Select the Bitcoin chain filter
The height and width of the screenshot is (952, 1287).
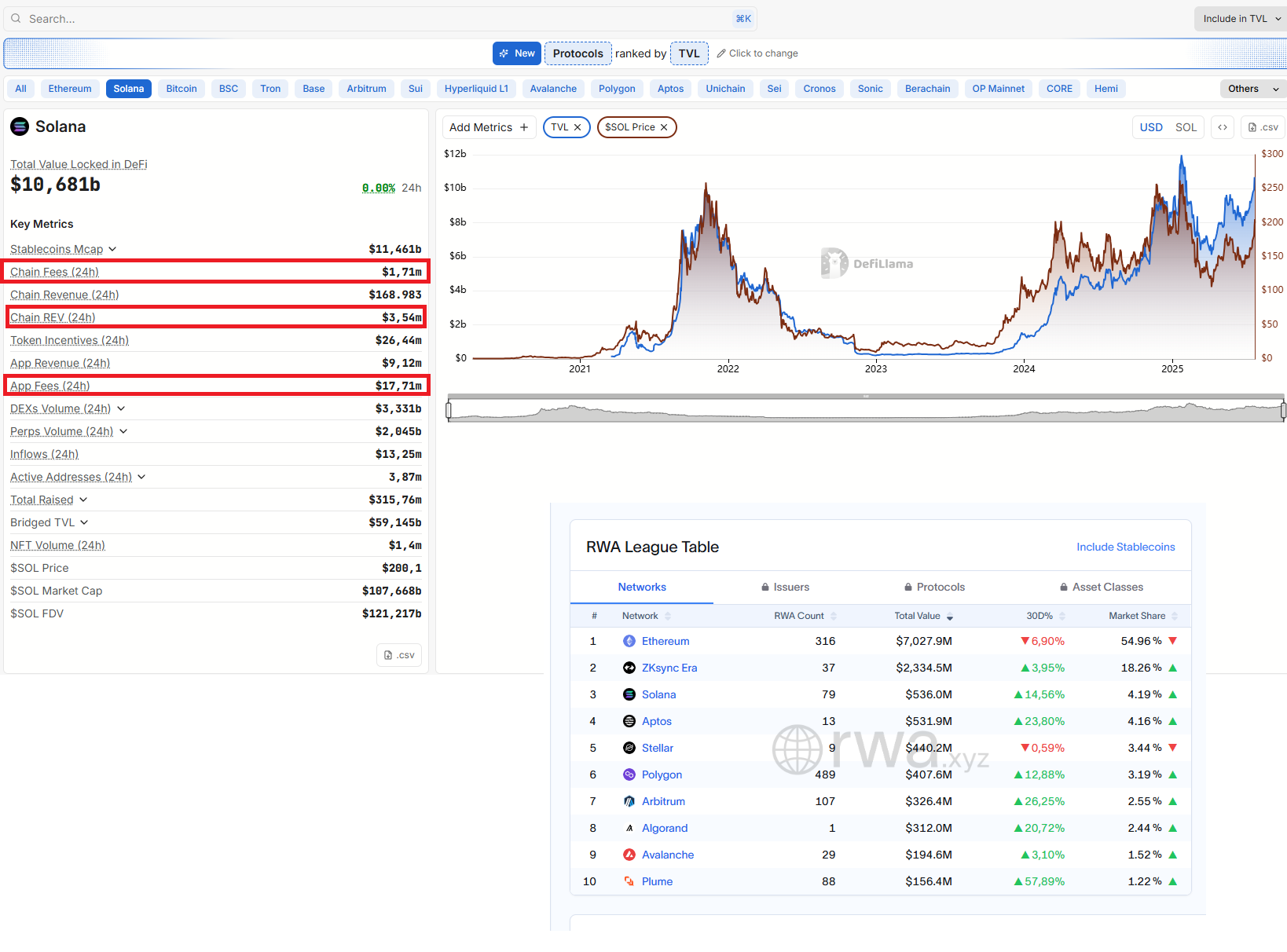181,89
